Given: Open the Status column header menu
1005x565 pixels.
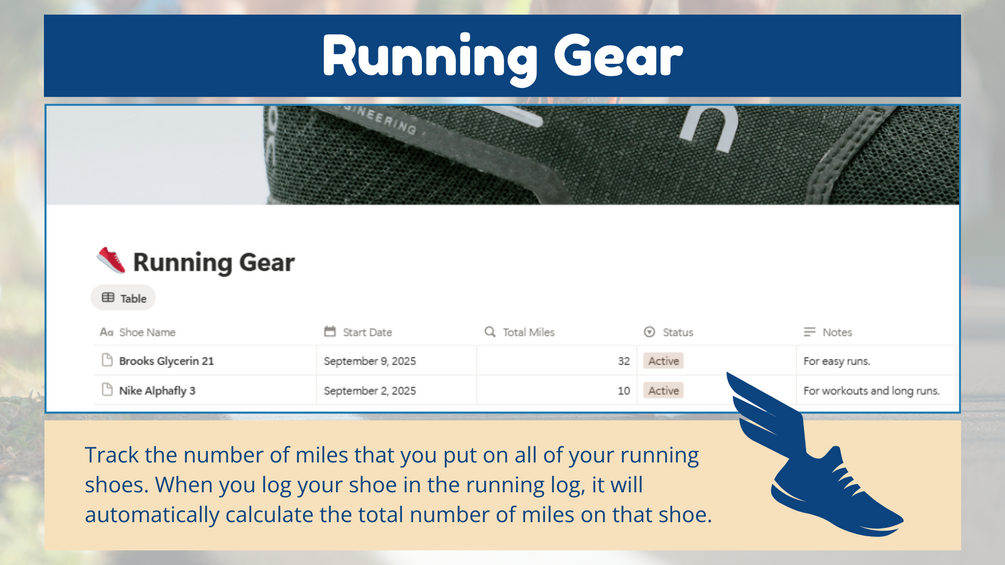Looking at the screenshot, I should tap(717, 332).
